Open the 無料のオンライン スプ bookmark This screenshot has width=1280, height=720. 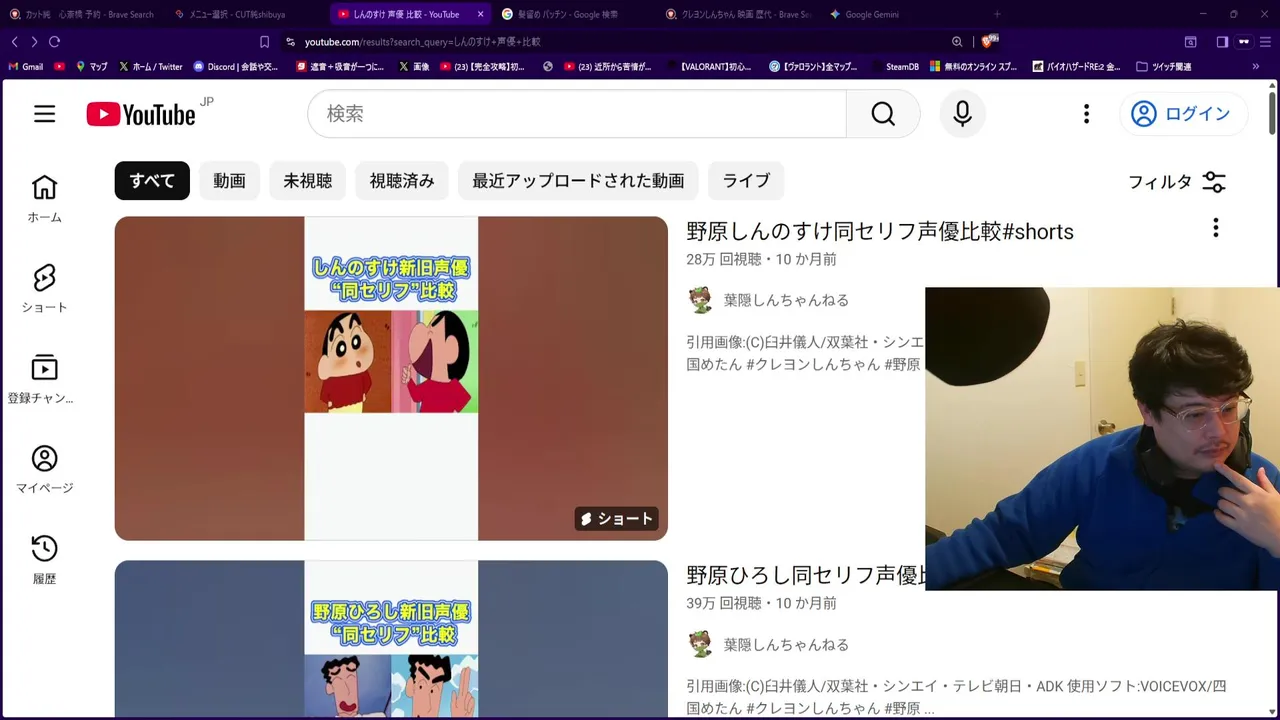pos(974,67)
